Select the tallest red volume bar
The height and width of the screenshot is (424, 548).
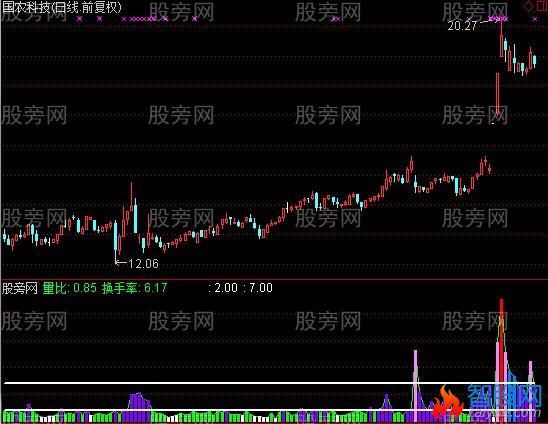tap(502, 359)
